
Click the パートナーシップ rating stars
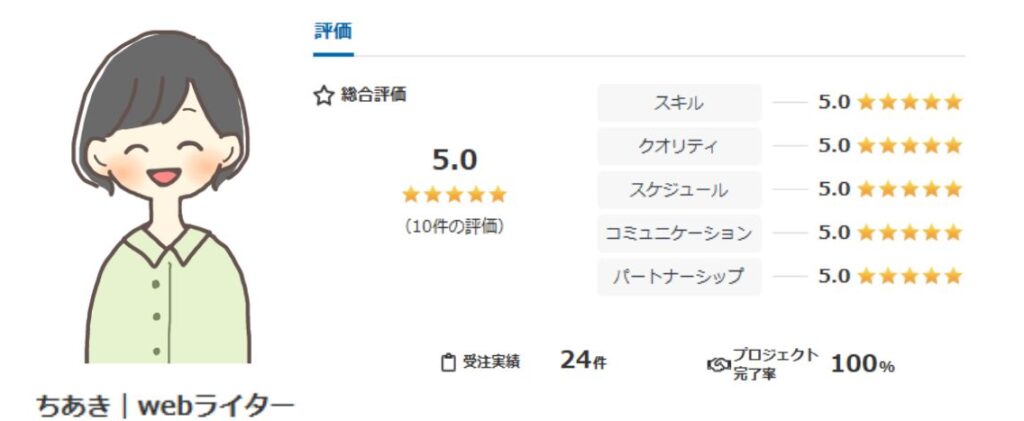point(909,276)
